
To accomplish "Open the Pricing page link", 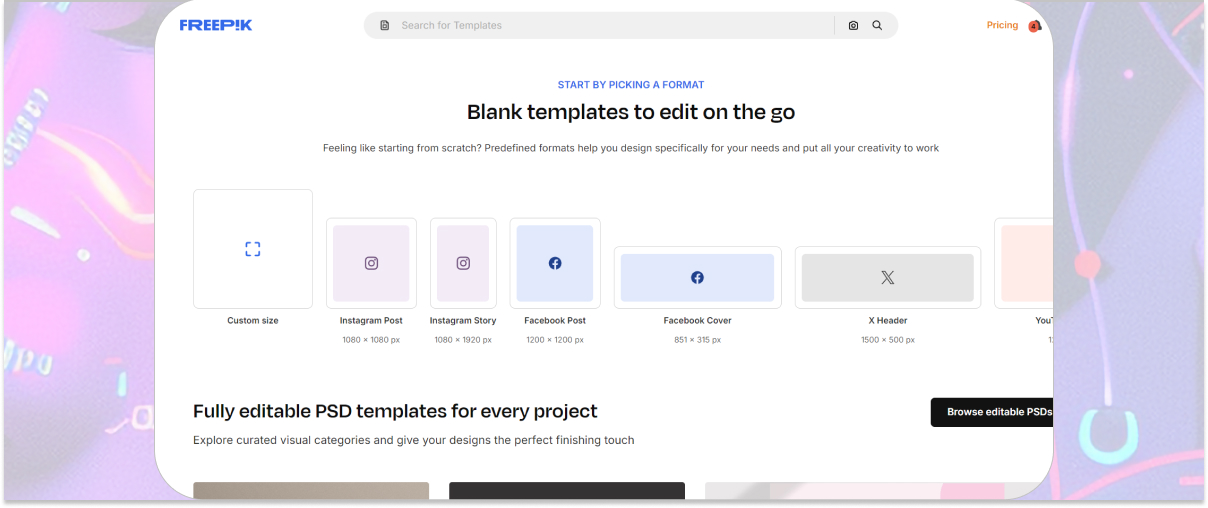I will (1002, 25).
